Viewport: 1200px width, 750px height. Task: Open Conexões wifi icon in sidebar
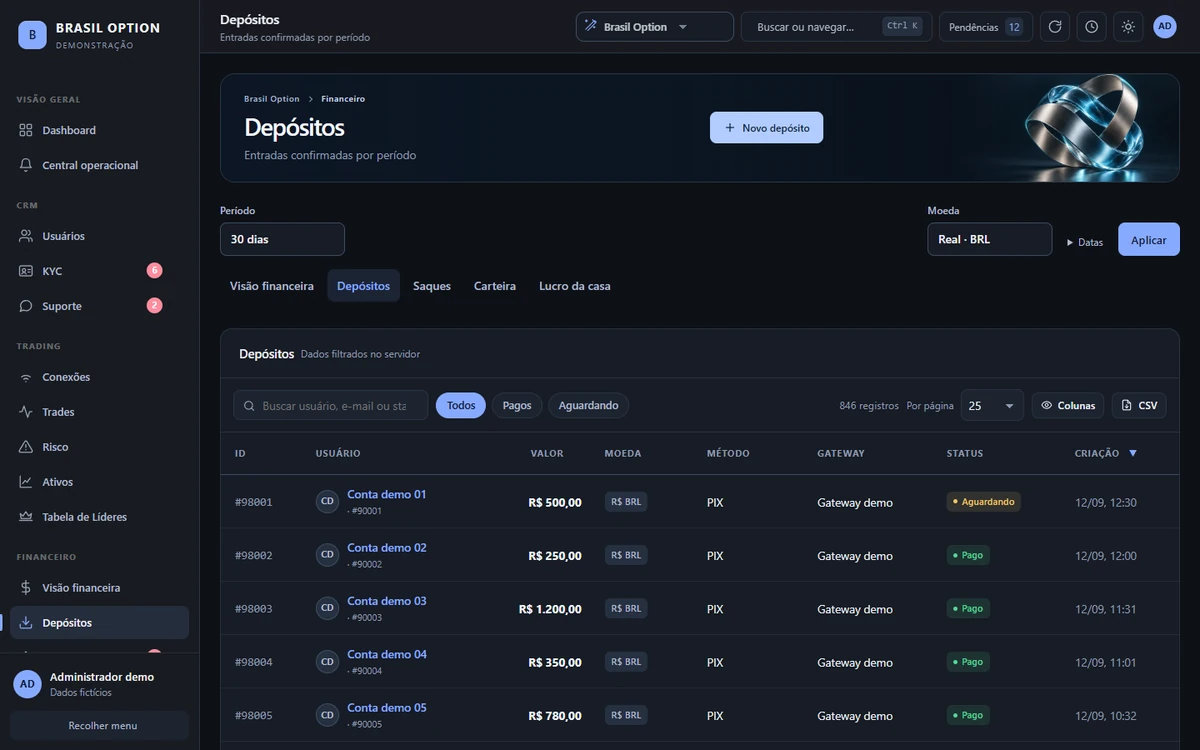point(26,377)
